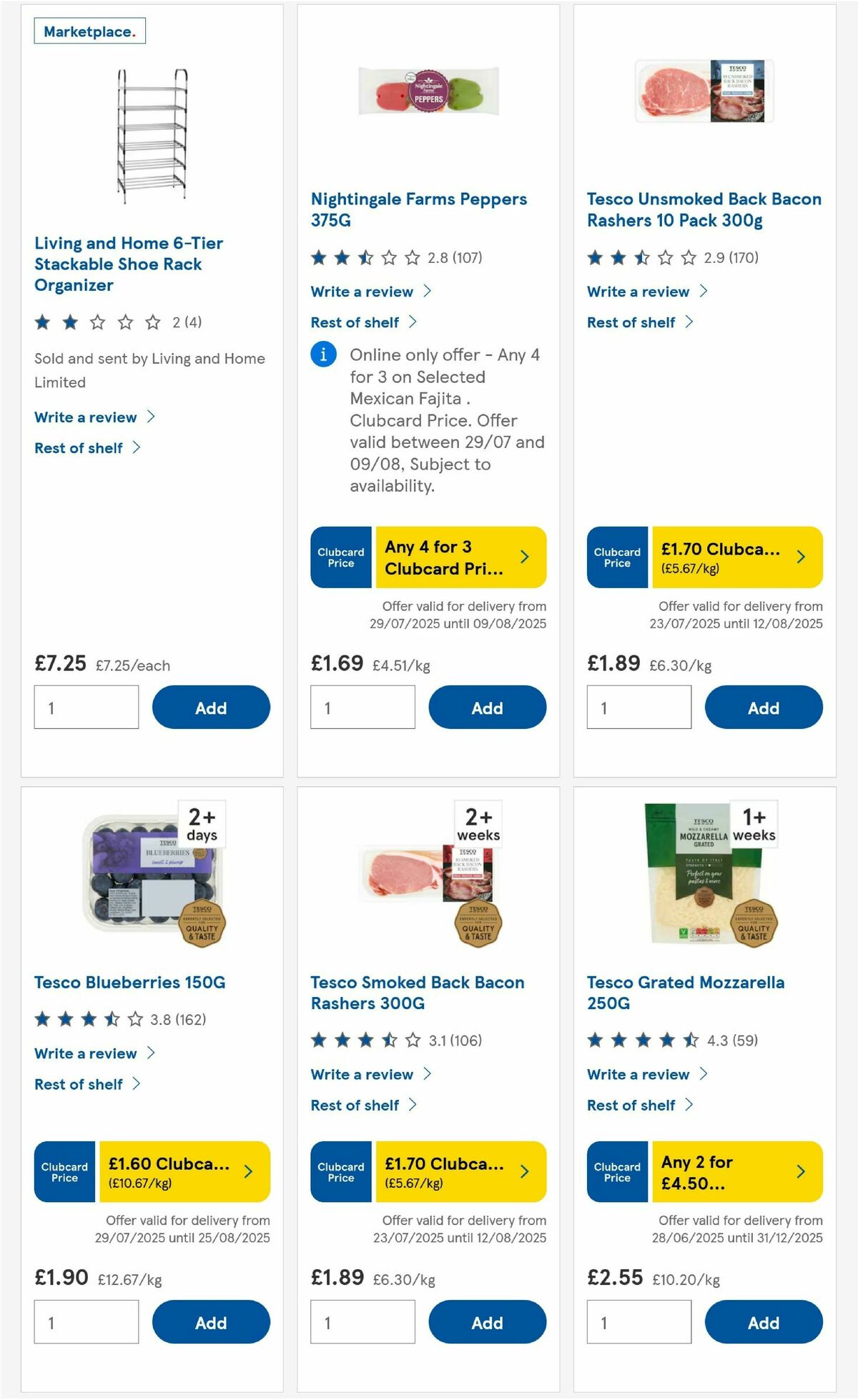The height and width of the screenshot is (1400, 858).
Task: Click the Clubcard Price badge for Smoked Back Bacon
Action: click(x=340, y=1172)
